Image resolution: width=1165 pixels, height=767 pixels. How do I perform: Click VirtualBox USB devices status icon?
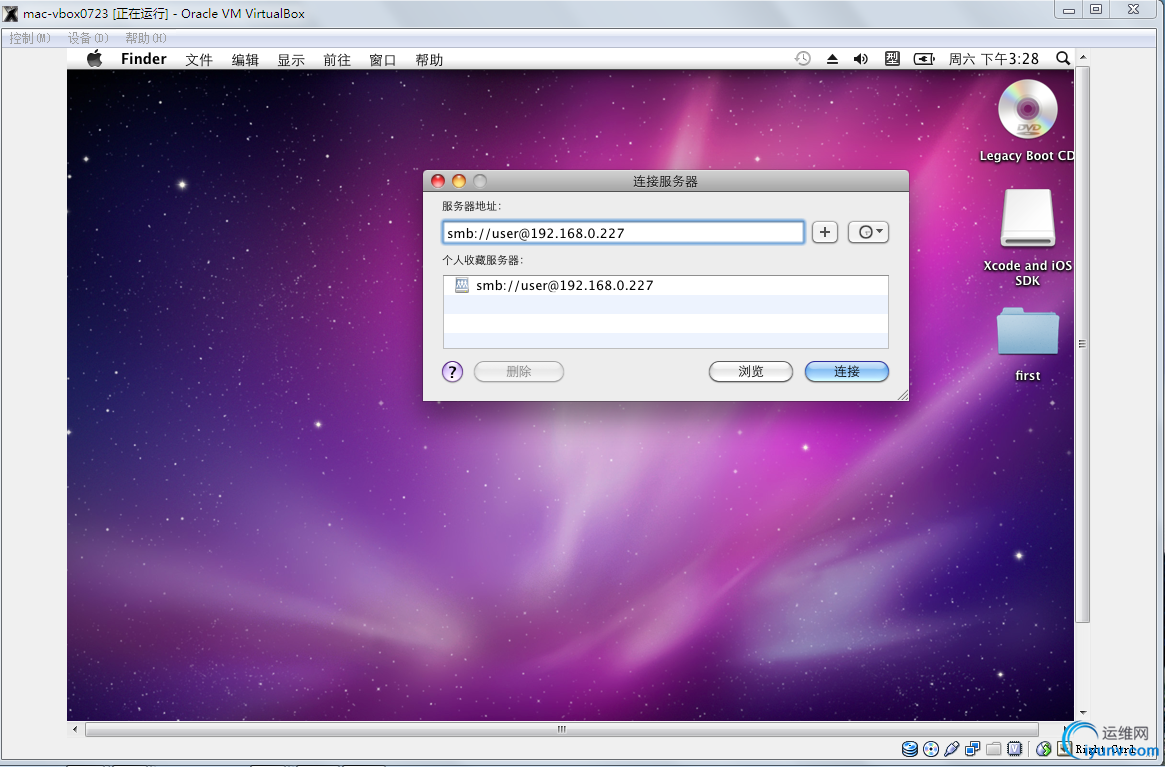tap(952, 749)
